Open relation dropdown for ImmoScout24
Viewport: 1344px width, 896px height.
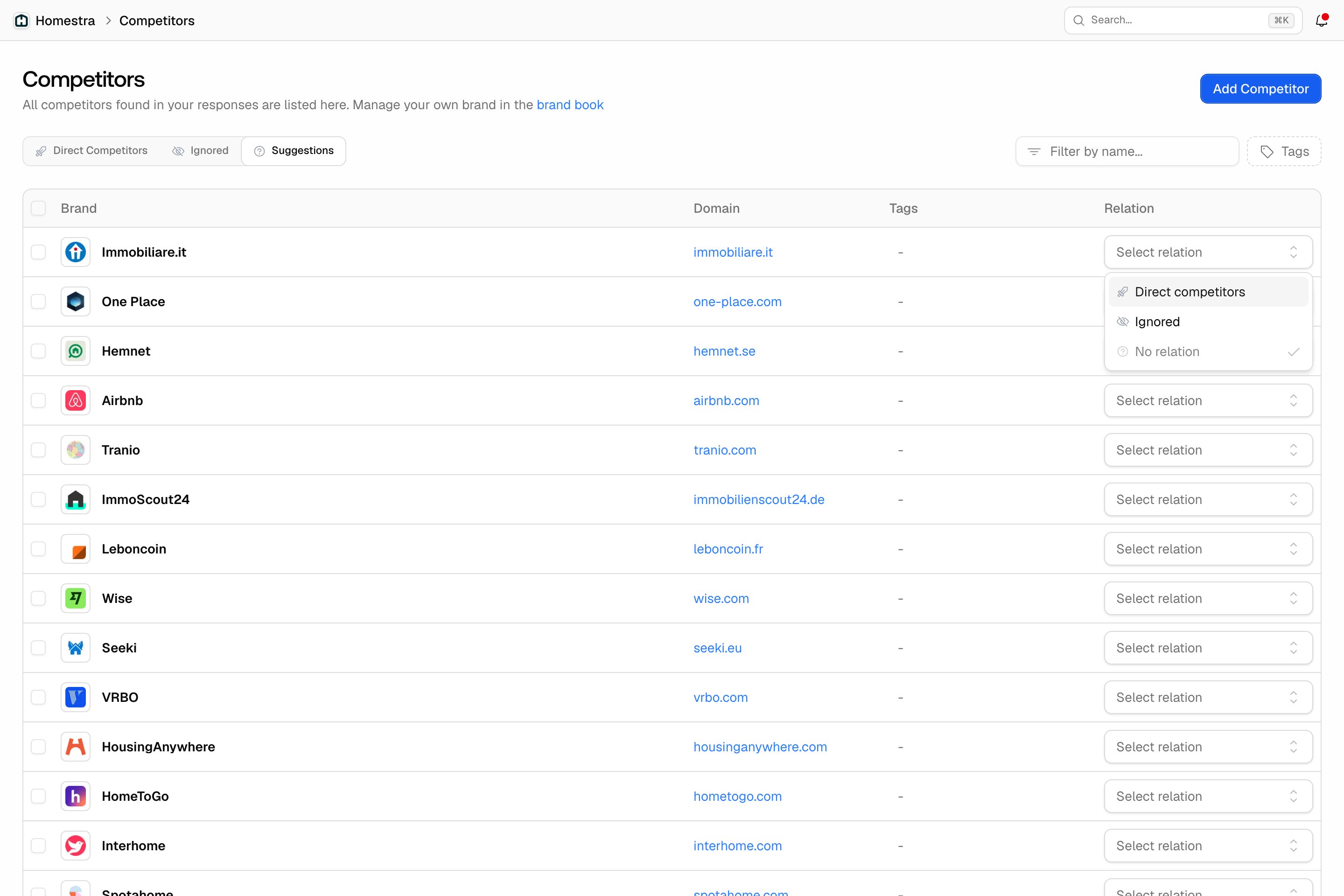pyautogui.click(x=1208, y=499)
